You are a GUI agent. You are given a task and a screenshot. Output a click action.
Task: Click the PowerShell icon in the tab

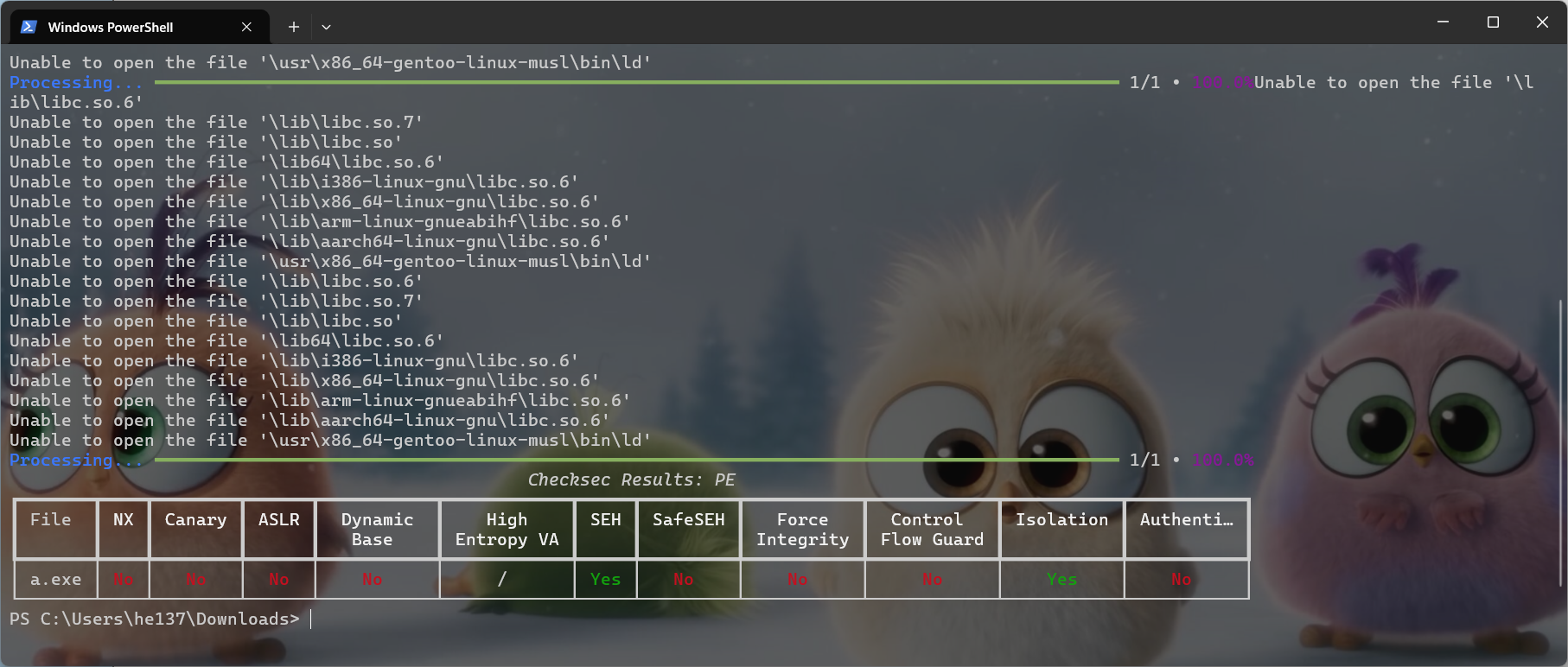[29, 27]
